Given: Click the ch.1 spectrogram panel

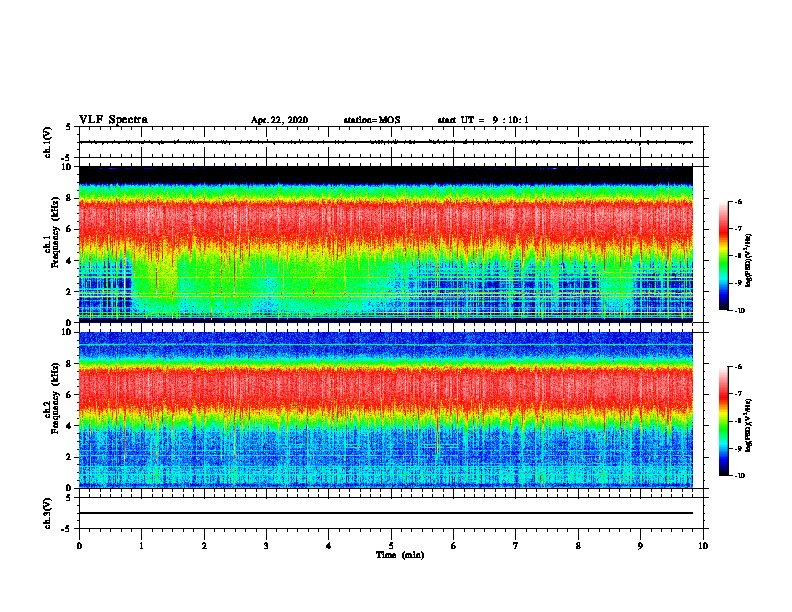Looking at the screenshot, I should tap(386, 244).
